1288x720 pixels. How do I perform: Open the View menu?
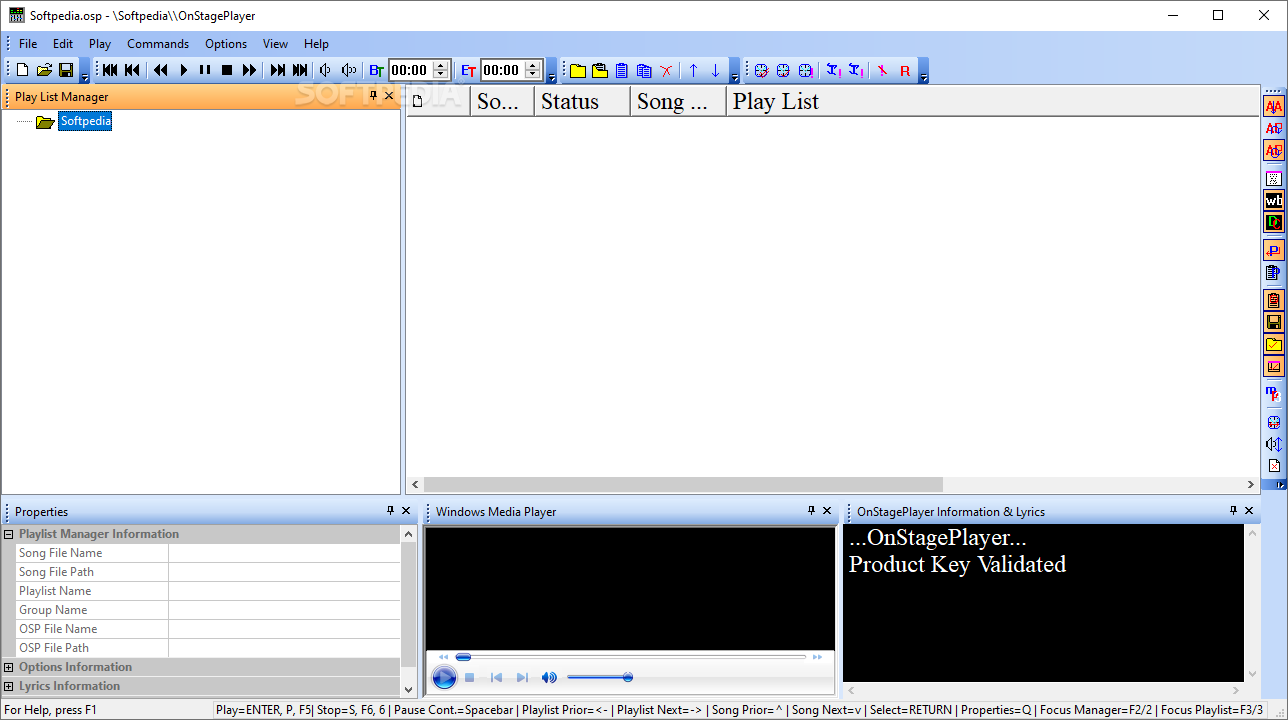point(275,44)
